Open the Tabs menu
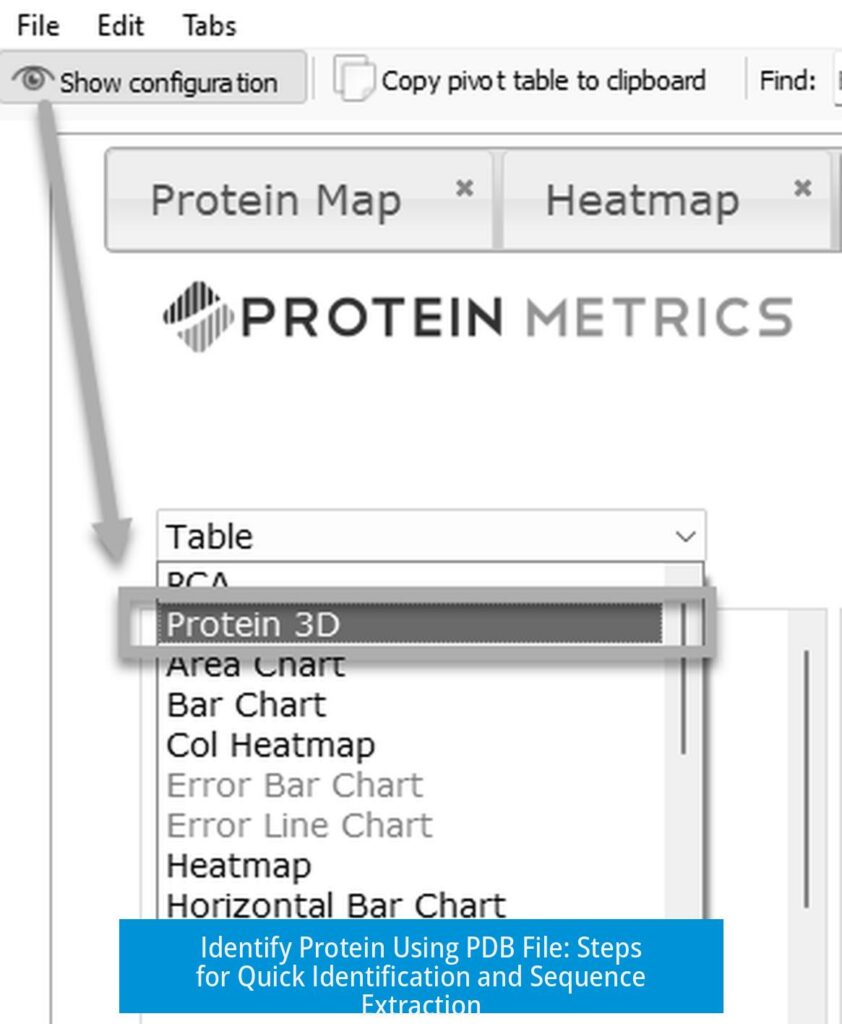The image size is (842, 1024). 208,26
